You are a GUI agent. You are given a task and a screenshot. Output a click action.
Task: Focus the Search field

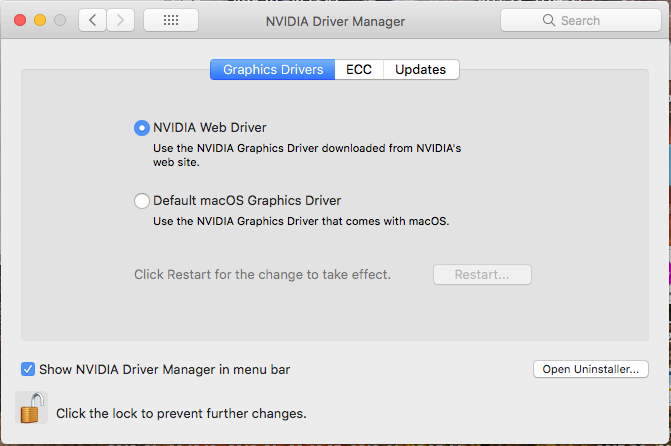581,20
